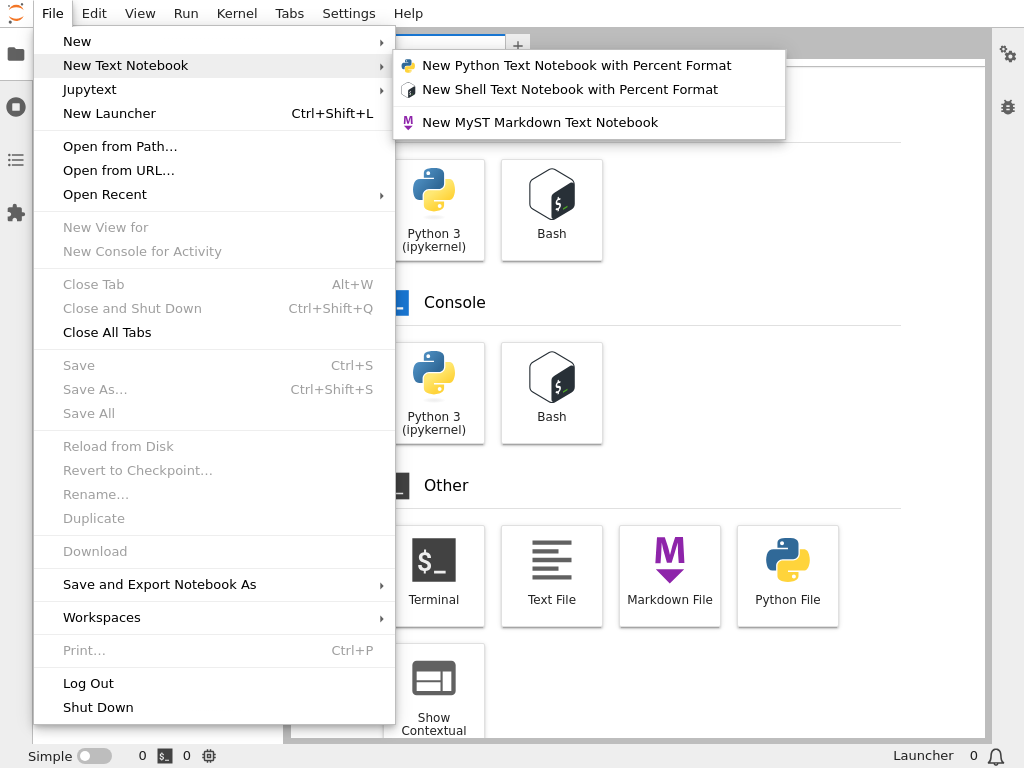Image resolution: width=1024 pixels, height=768 pixels.
Task: Create a new Text File from launcher
Action: [x=552, y=576]
